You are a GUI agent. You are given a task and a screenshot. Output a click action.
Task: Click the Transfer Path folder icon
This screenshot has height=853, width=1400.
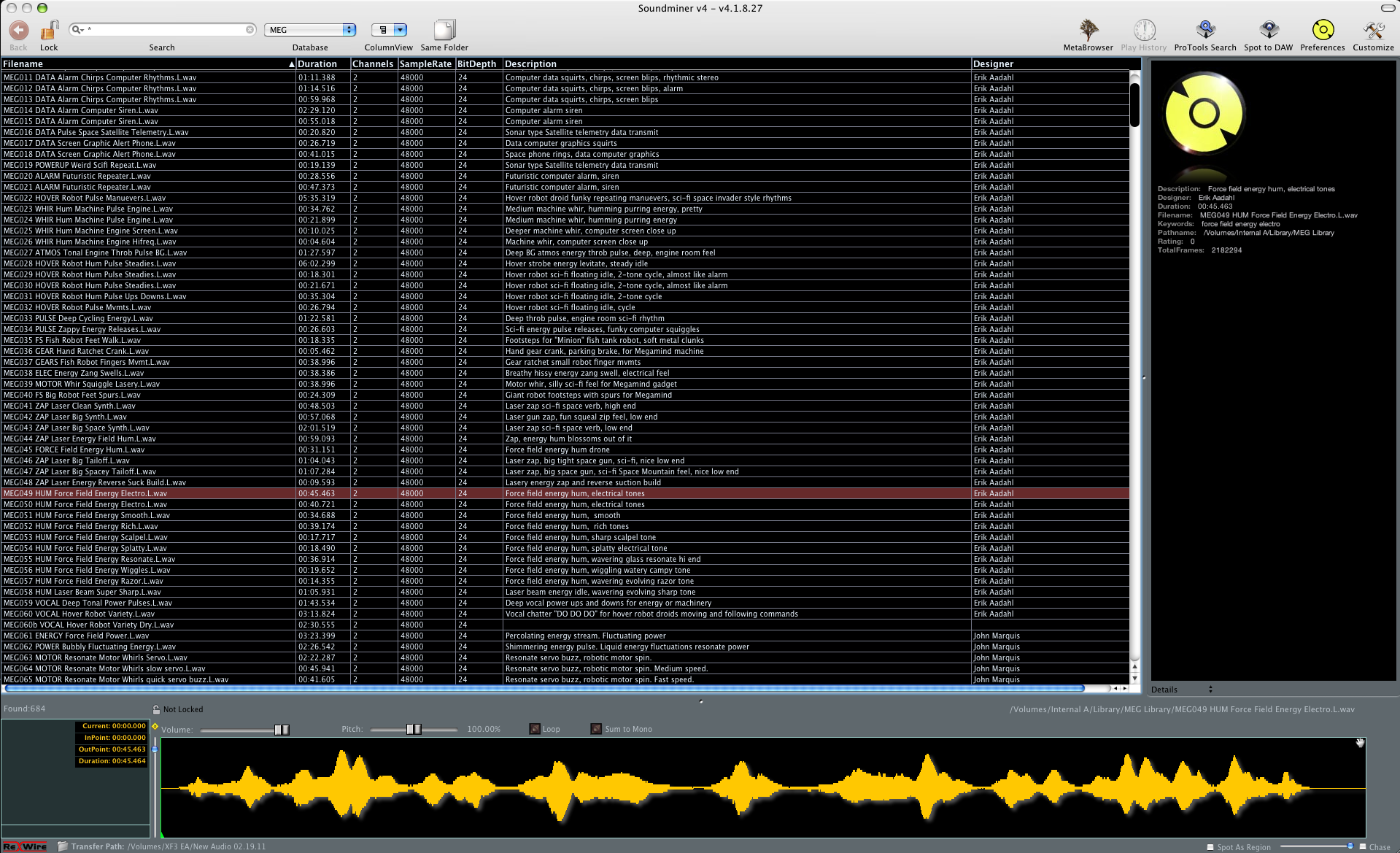pyautogui.click(x=63, y=847)
